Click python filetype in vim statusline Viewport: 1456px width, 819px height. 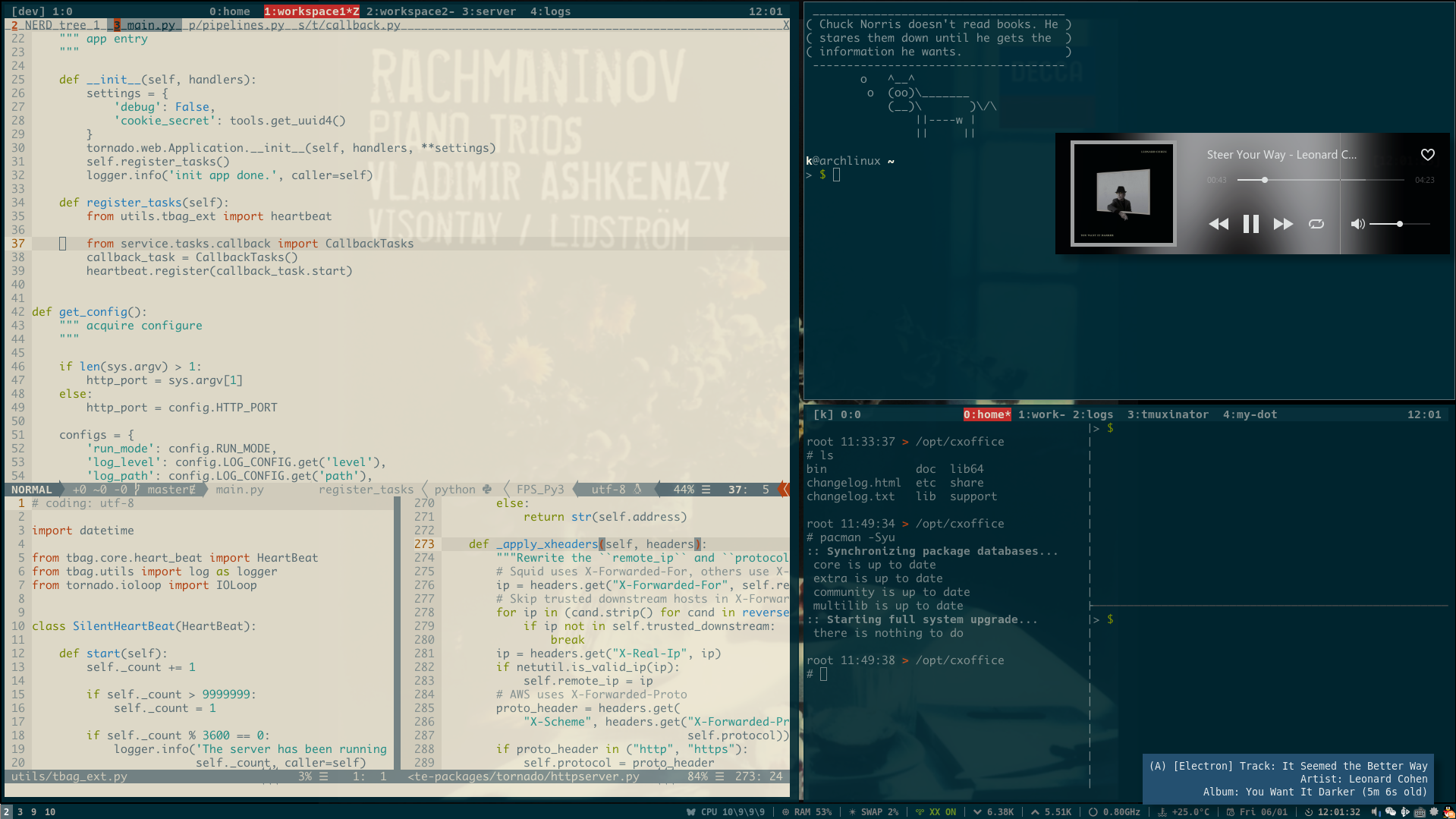[x=462, y=490]
